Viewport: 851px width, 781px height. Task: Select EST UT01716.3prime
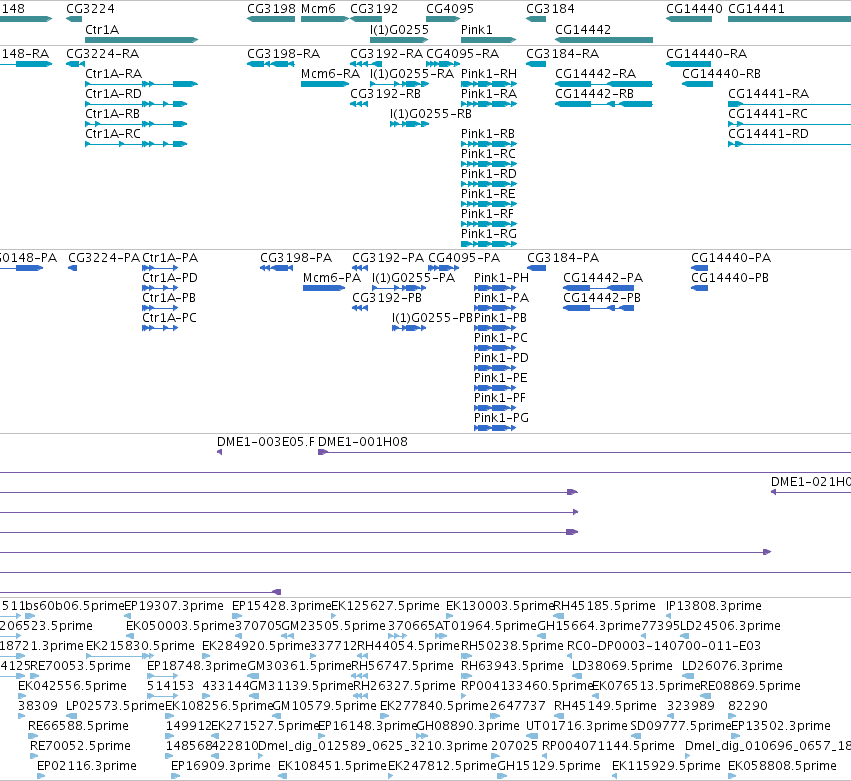pos(532,736)
